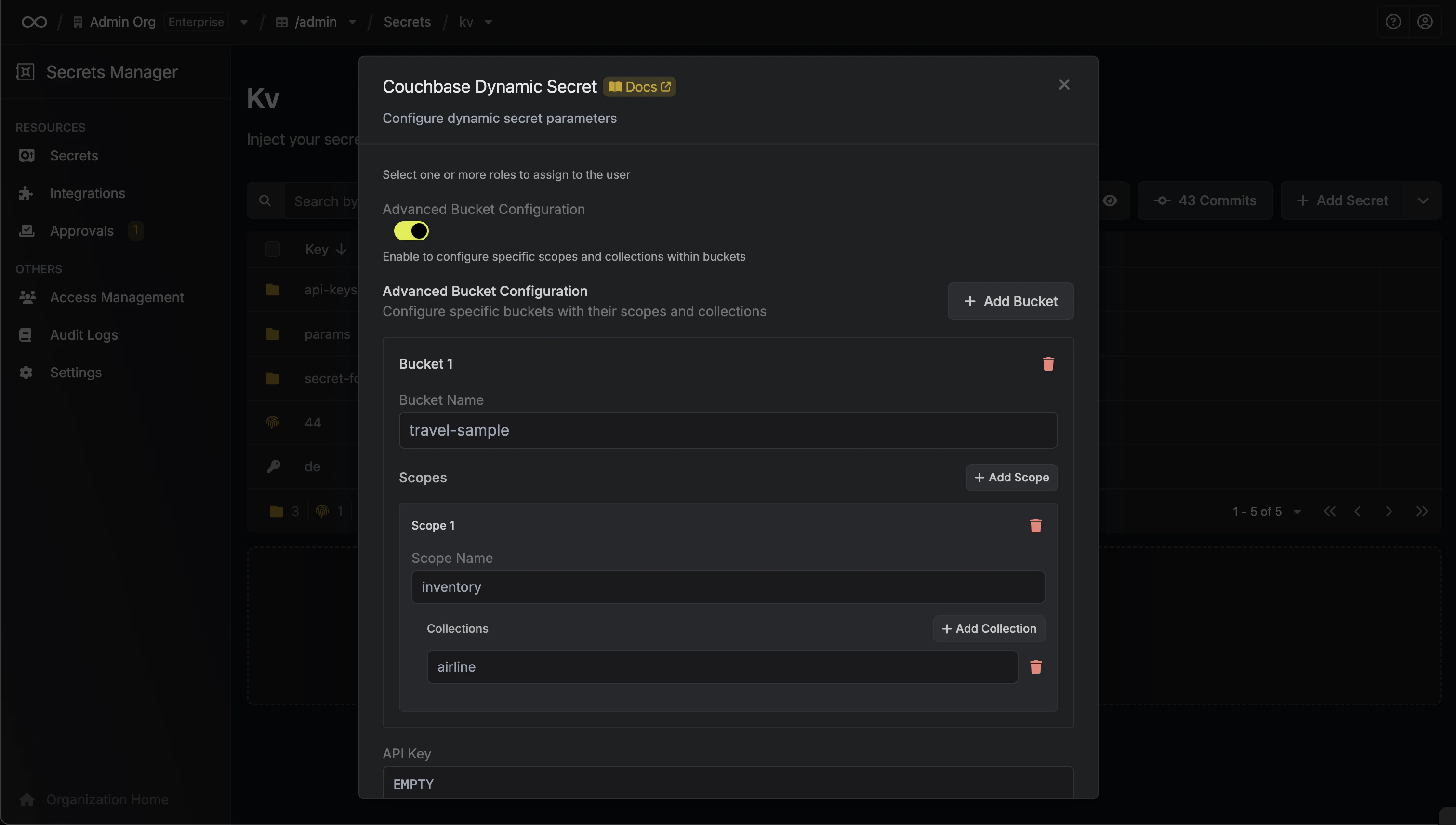This screenshot has height=825, width=1456.
Task: Click the key icon for row de
Action: (x=273, y=466)
